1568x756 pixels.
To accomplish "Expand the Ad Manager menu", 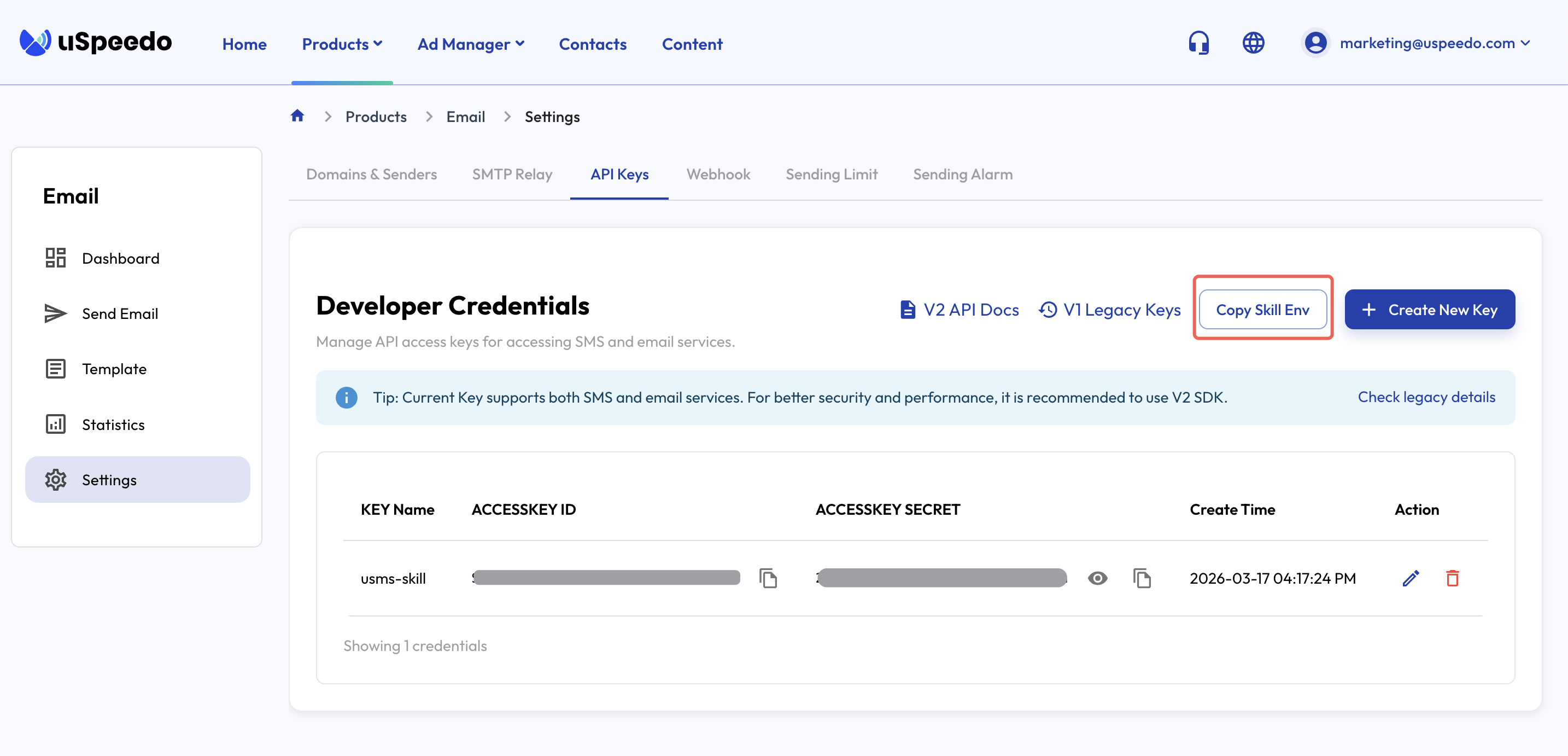I will point(471,44).
